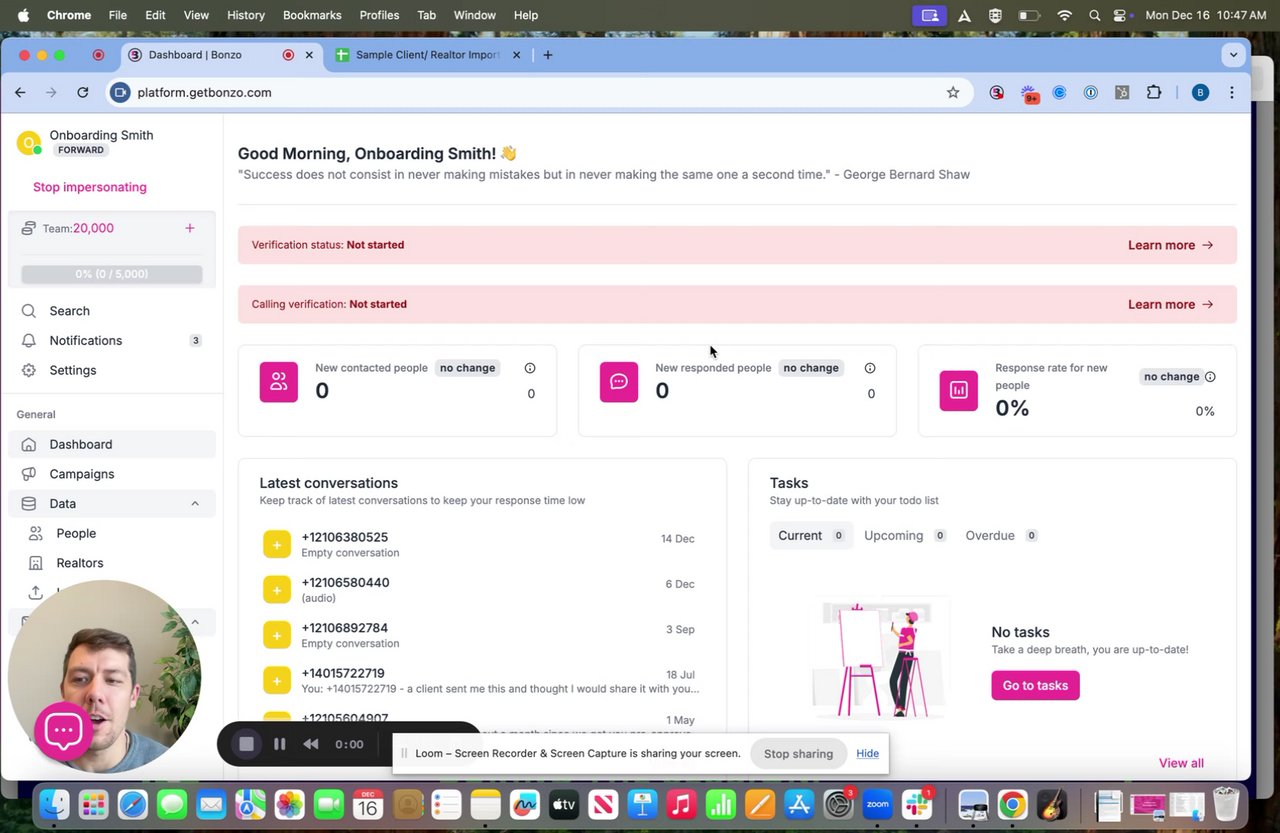Click the pink New responded people chat icon
The height and width of the screenshot is (833, 1280).
click(x=619, y=382)
